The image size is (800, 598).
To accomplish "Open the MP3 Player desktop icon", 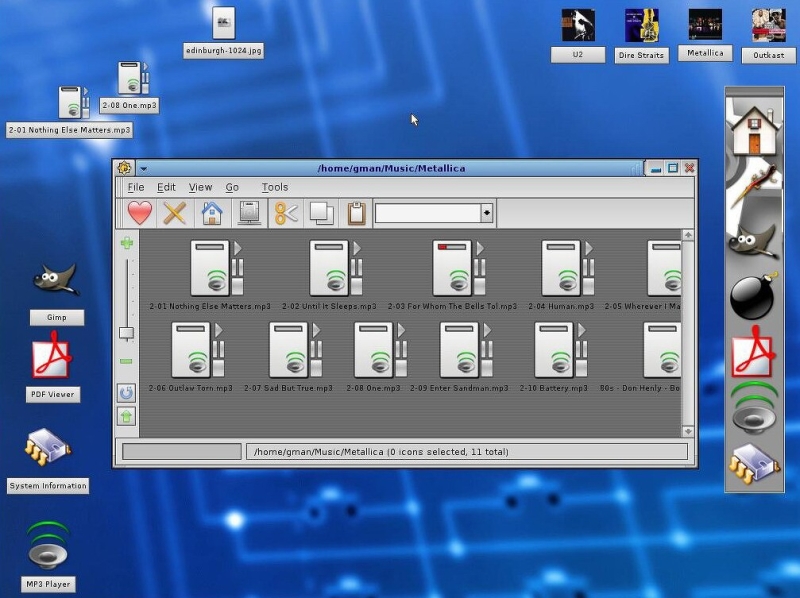I will pyautogui.click(x=48, y=545).
